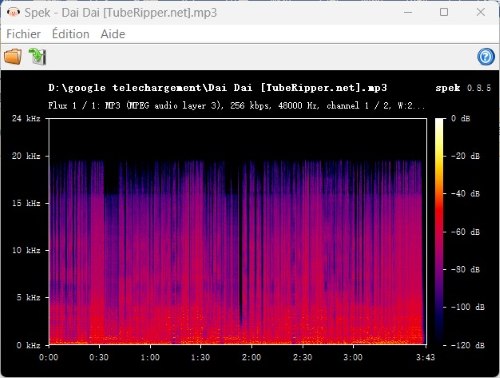Open a file with the folder icon
500x378 pixels.
[x=13, y=57]
